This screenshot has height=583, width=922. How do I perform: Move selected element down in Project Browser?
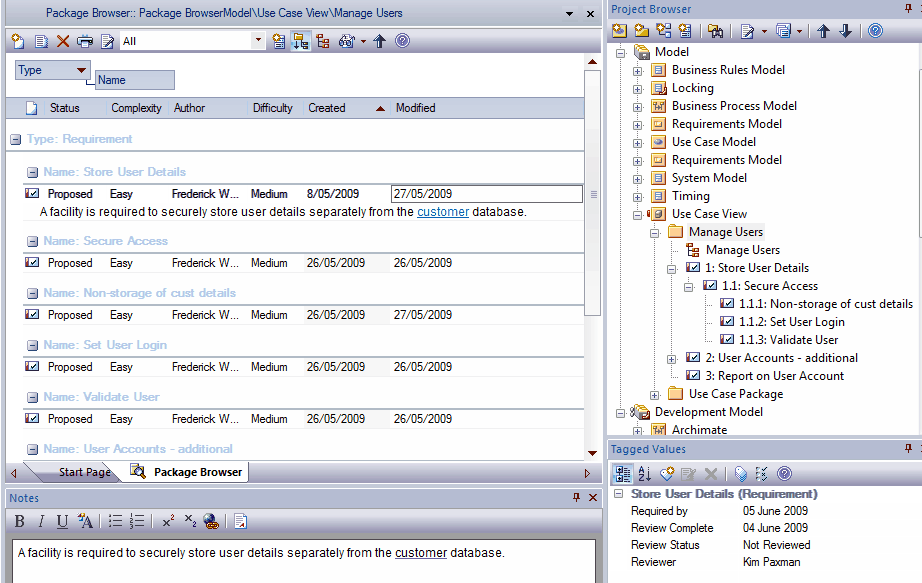(x=845, y=31)
